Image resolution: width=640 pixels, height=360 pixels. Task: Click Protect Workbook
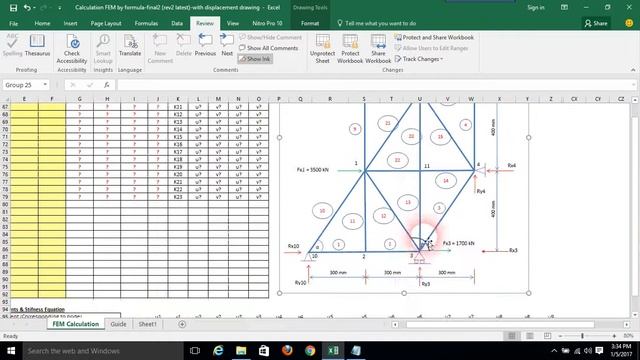tap(350, 49)
